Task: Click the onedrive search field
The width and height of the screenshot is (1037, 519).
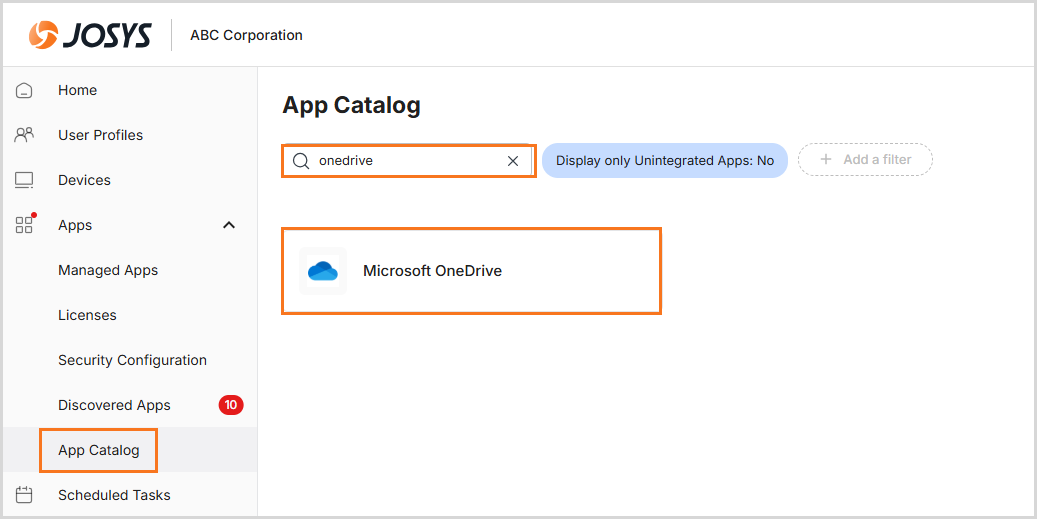Action: [408, 161]
